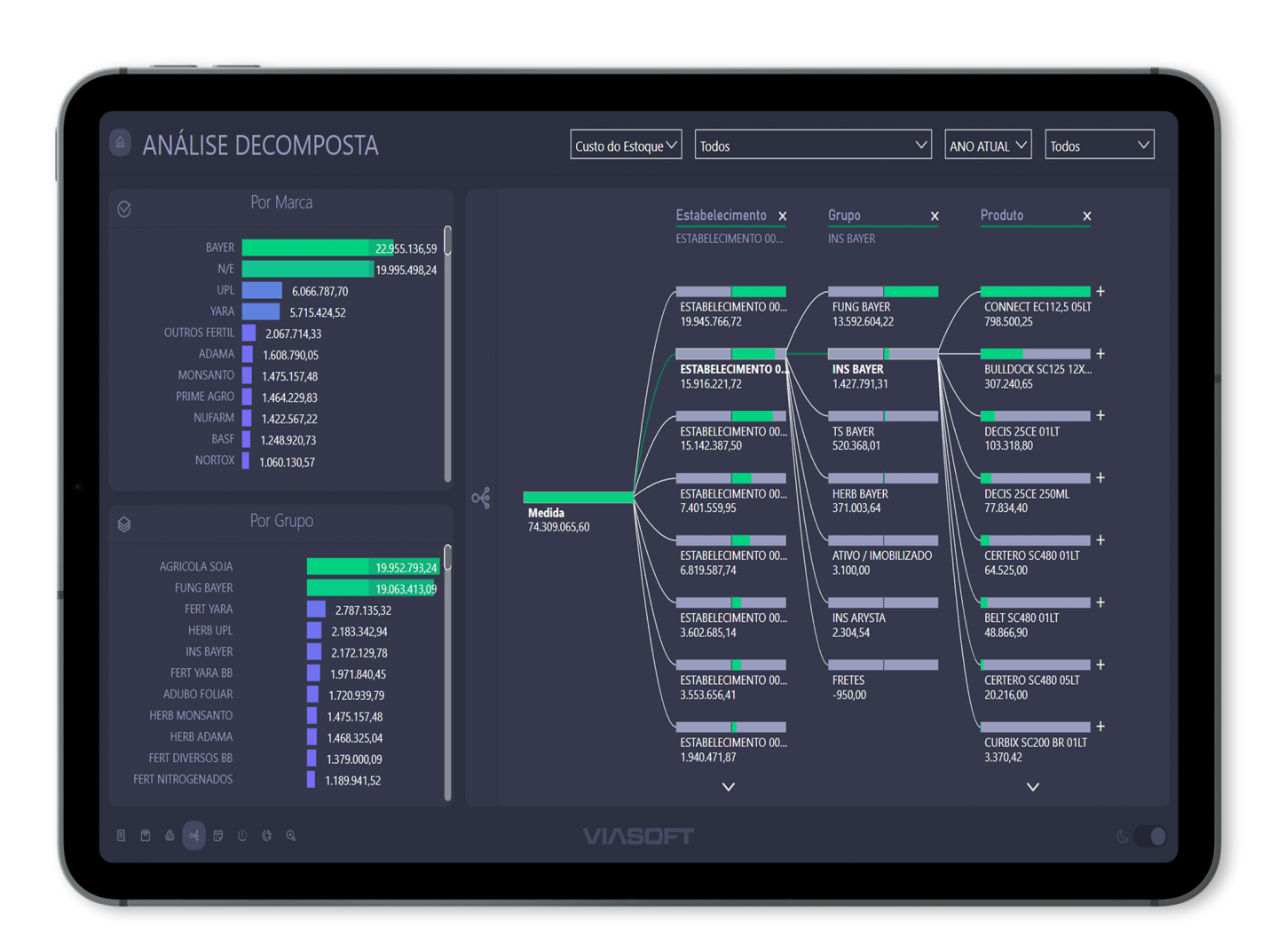Open the store page icon in bottom bar
The height and width of the screenshot is (952, 1278).
pyautogui.click(x=146, y=836)
